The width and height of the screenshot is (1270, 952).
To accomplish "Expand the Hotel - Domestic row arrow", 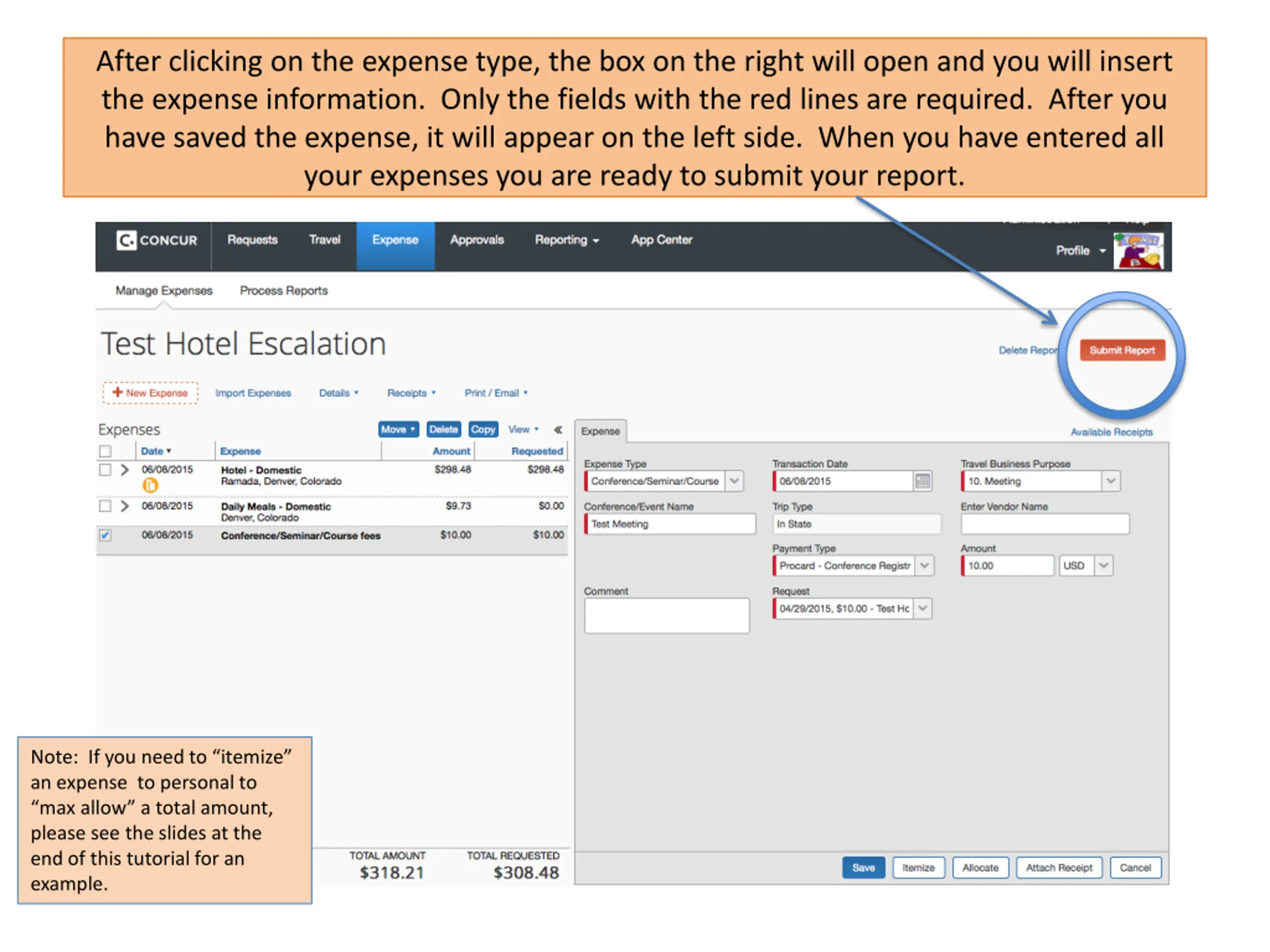I will click(125, 470).
